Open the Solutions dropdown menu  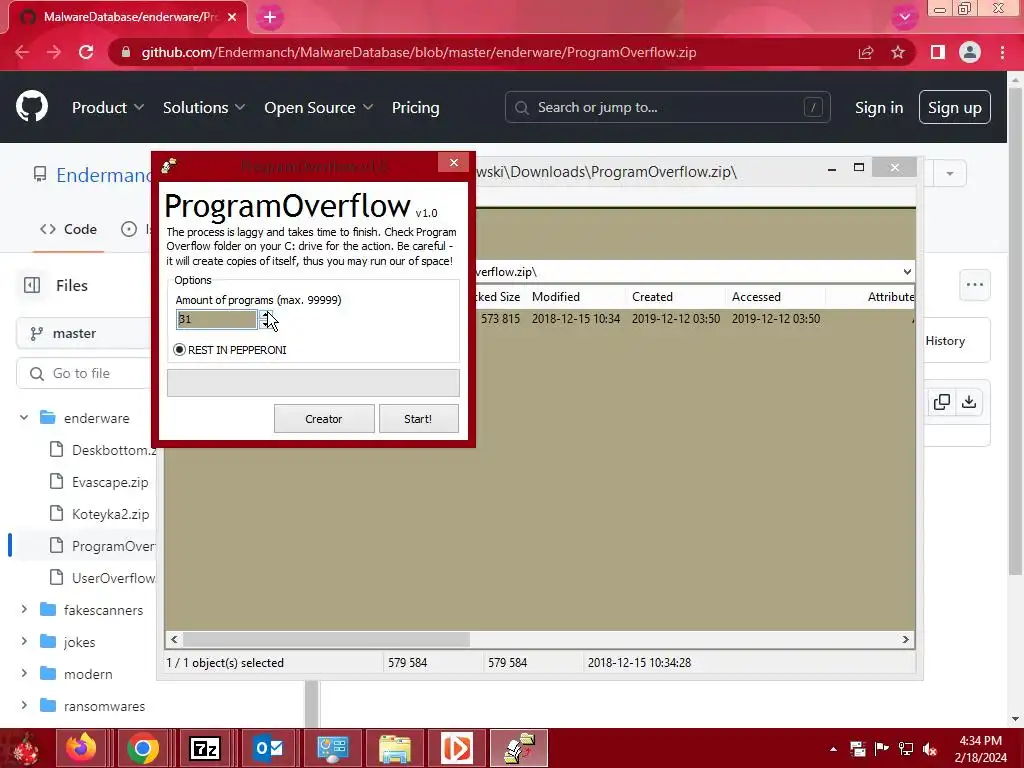(x=204, y=107)
